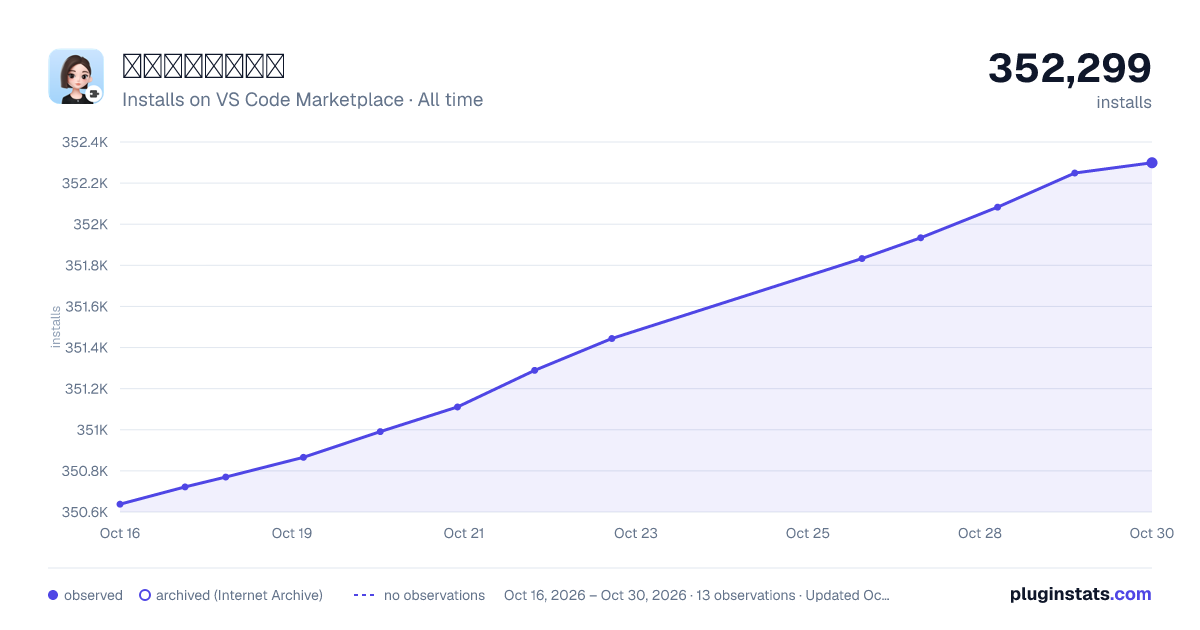Click the data point near 351K
Screen dimensions: 1200x630
point(380,432)
